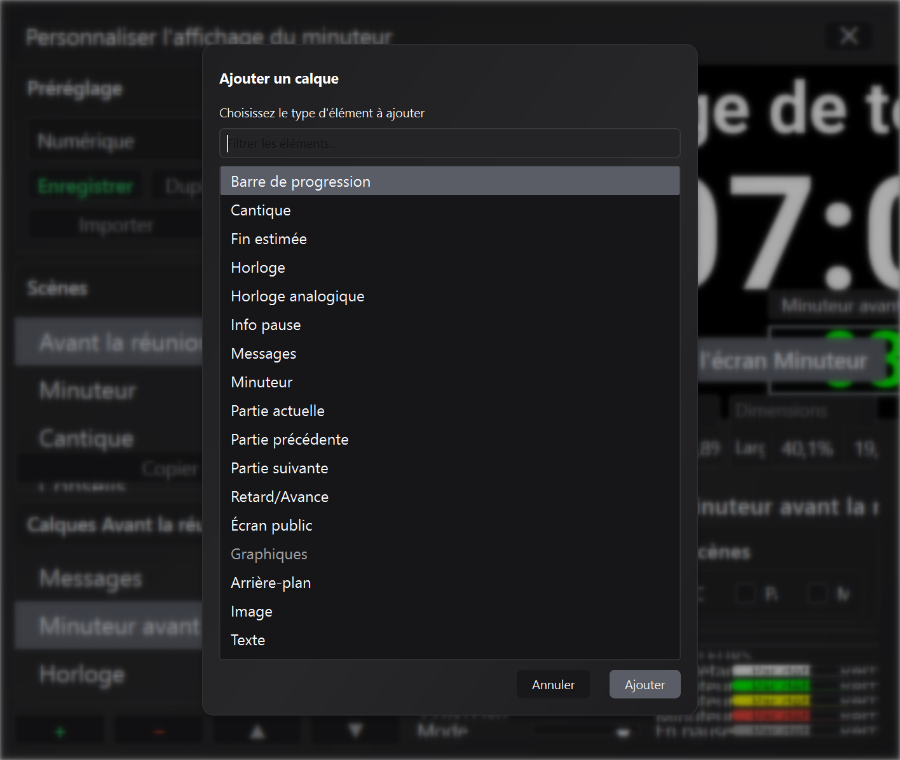The image size is (900, 760).
Task: Select Messages layer in the background Calques list
Action: 109,578
